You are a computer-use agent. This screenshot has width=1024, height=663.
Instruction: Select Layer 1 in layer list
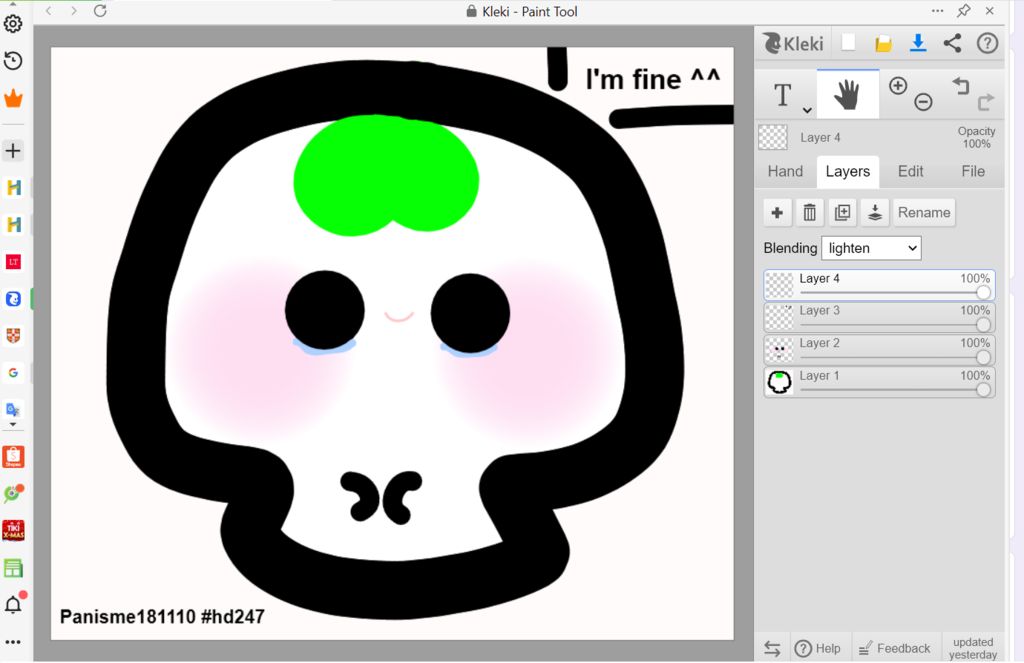point(879,383)
